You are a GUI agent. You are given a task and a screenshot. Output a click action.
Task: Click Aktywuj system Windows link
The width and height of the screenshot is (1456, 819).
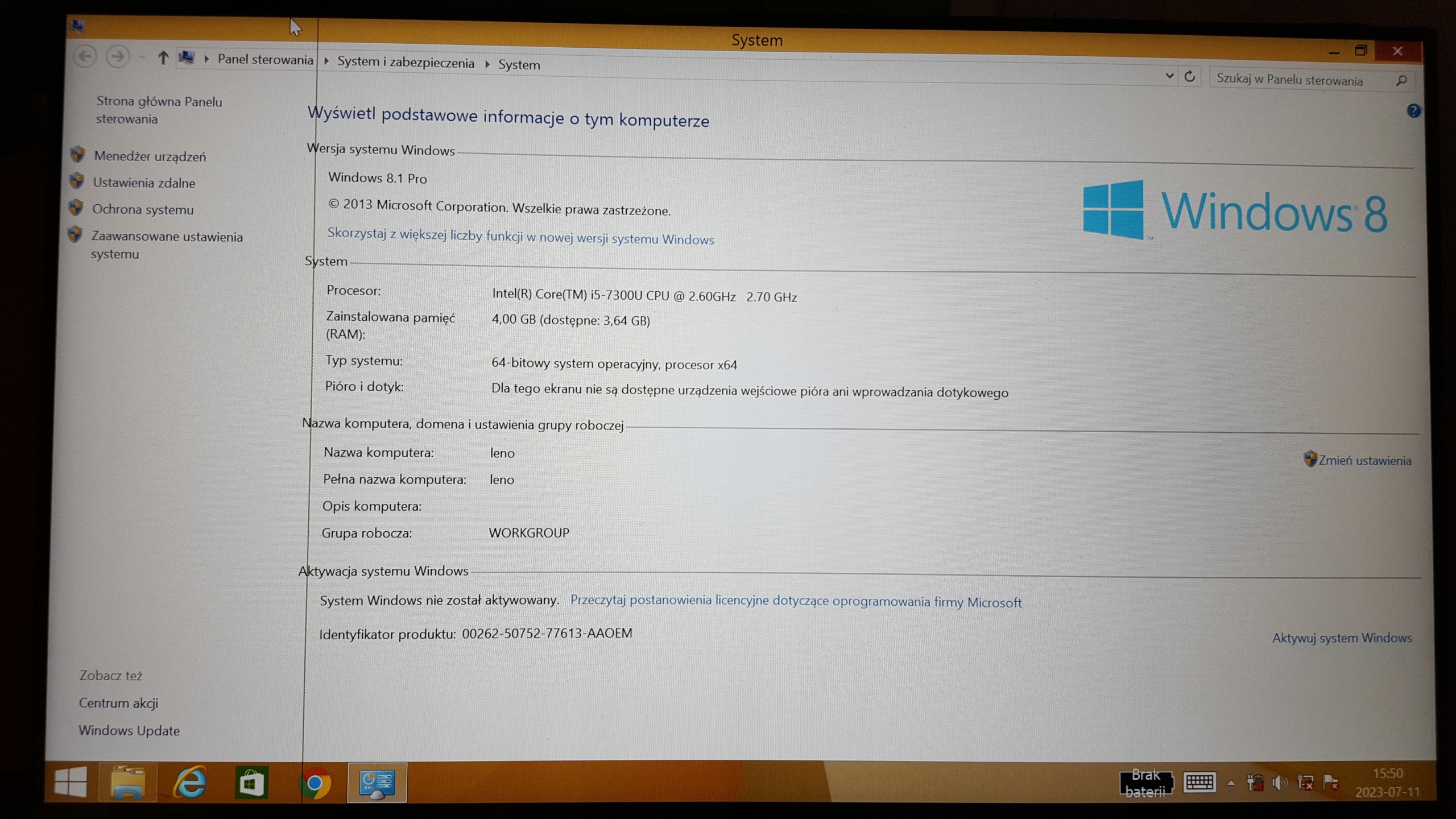1342,638
